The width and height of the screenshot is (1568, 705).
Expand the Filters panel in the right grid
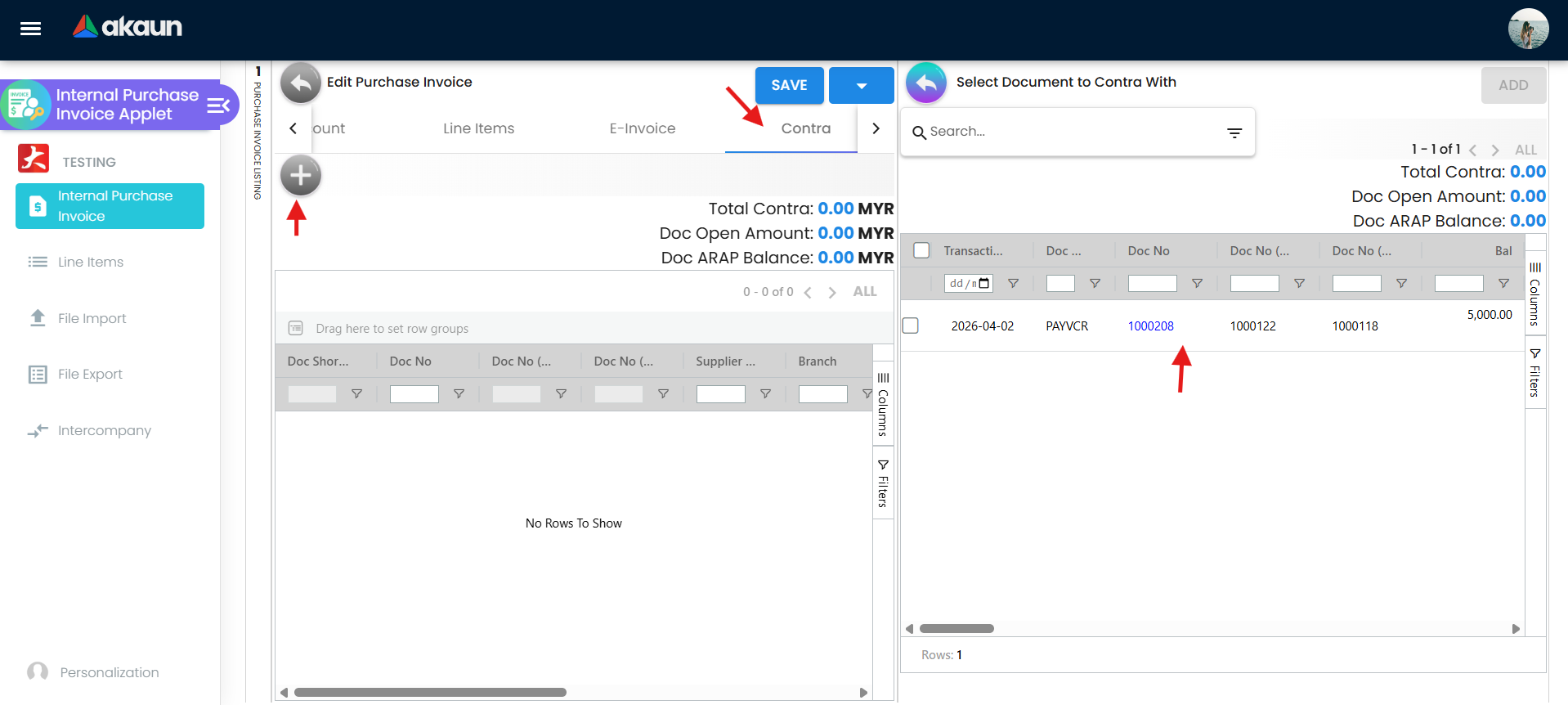click(x=1535, y=372)
